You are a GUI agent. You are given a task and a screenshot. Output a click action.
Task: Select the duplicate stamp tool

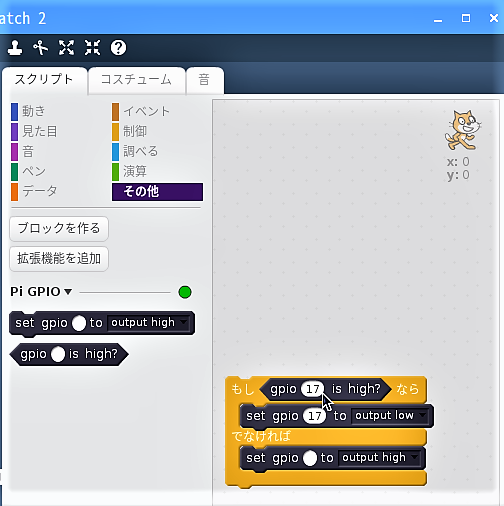15,48
